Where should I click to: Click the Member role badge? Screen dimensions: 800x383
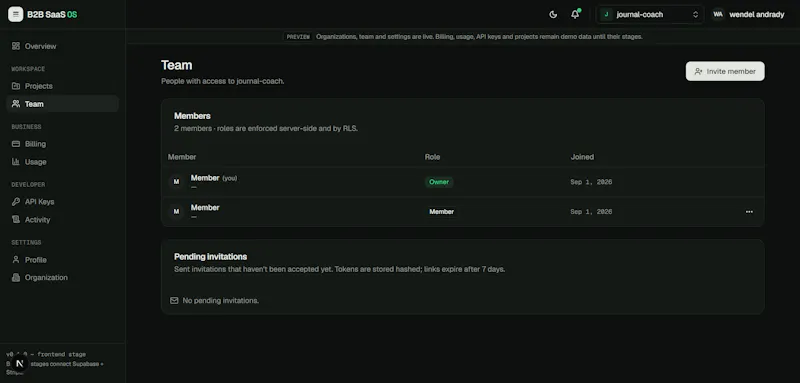tap(441, 212)
